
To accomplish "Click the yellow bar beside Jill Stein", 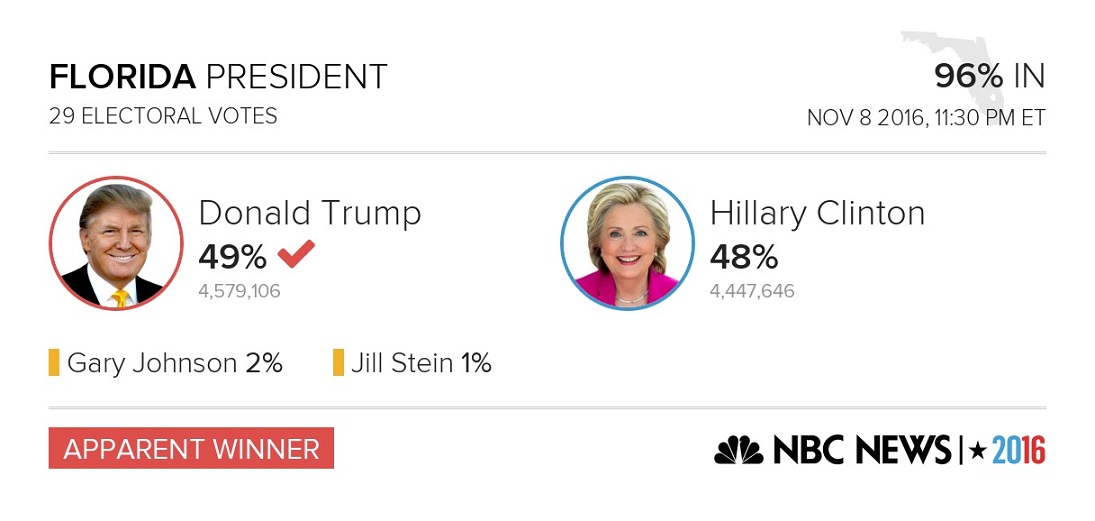I will (338, 363).
